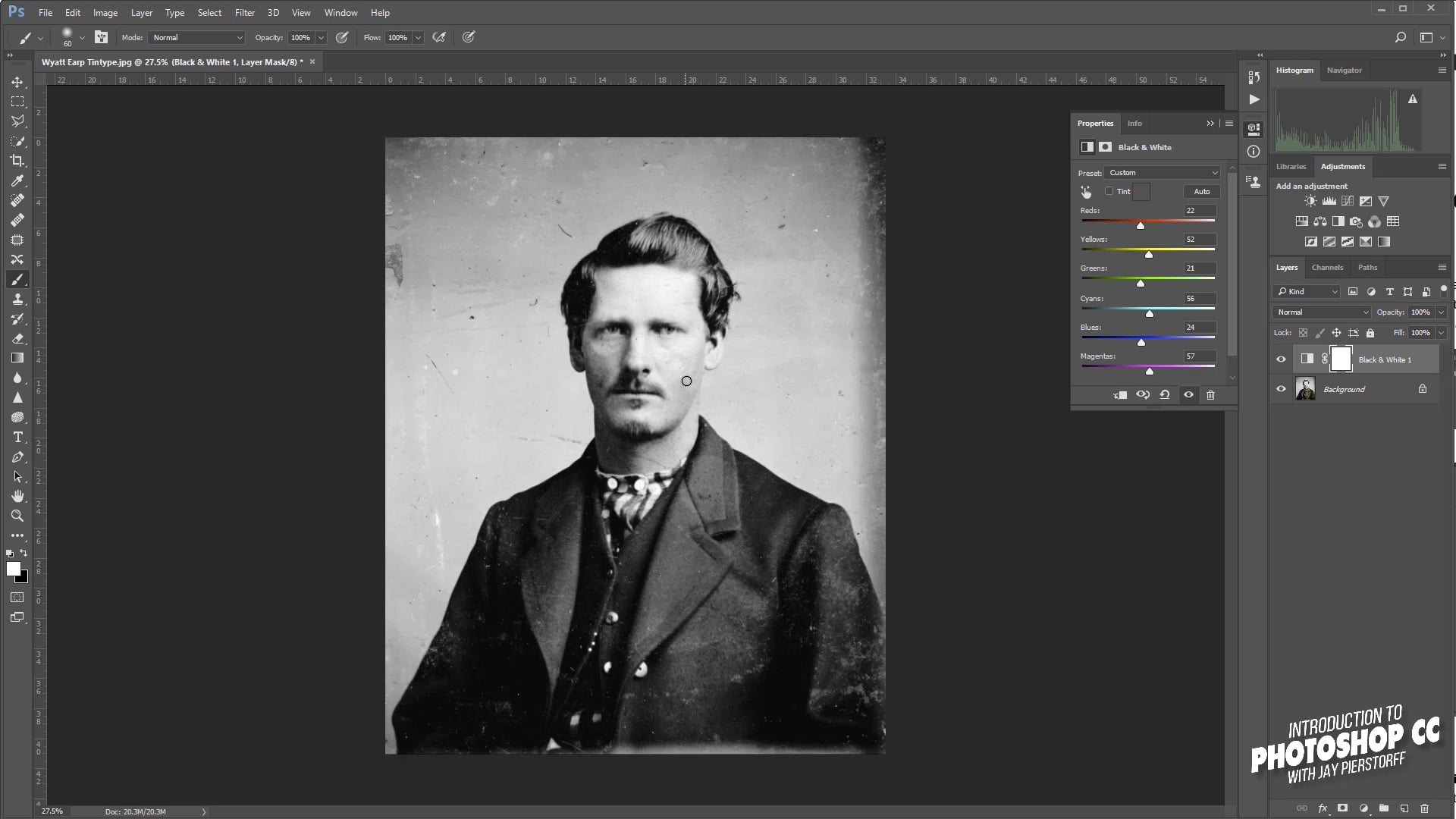The width and height of the screenshot is (1456, 819).
Task: Add a Levels adjustment layer
Action: tap(1328, 201)
